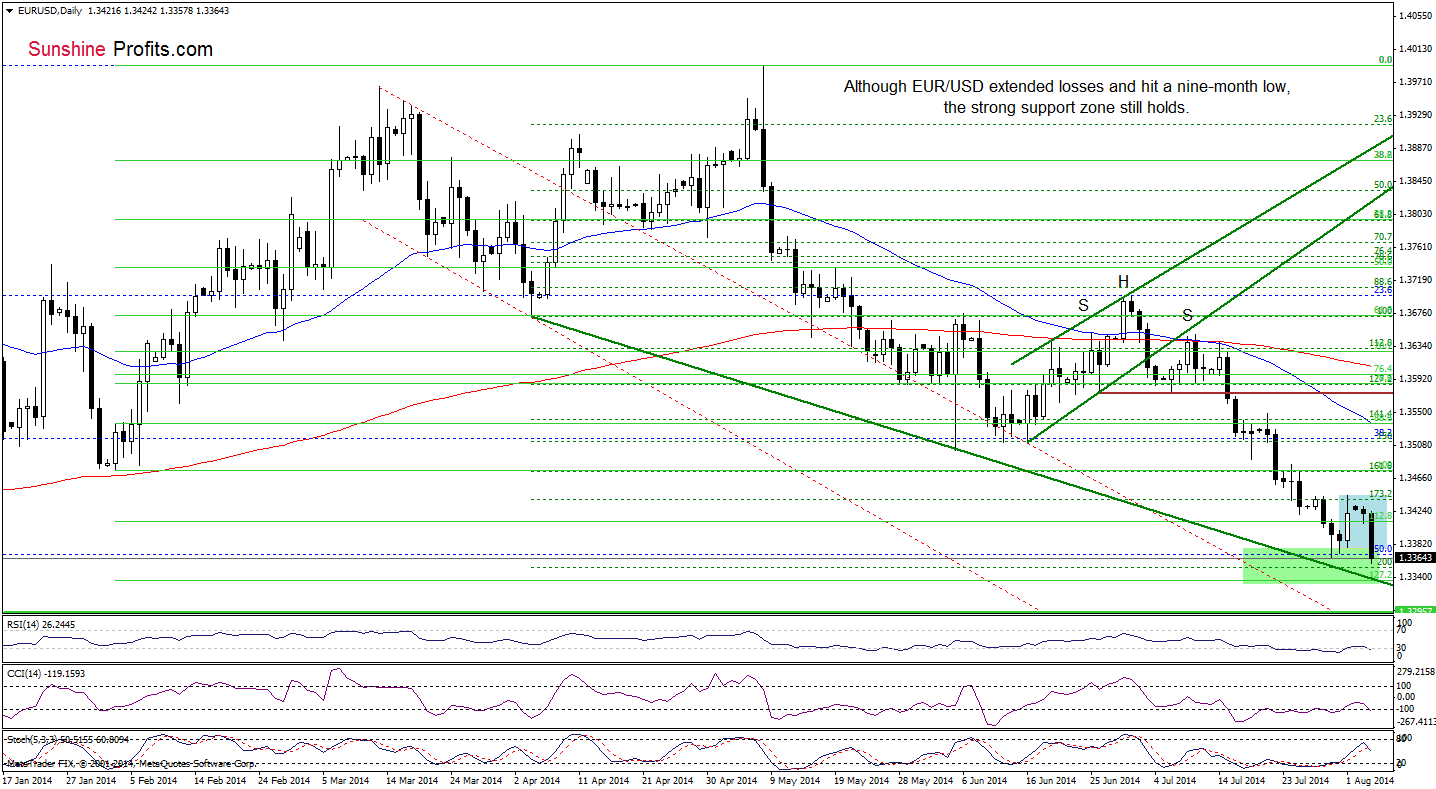
Task: Click the 1.39710 price axis label
Action: point(1417,81)
